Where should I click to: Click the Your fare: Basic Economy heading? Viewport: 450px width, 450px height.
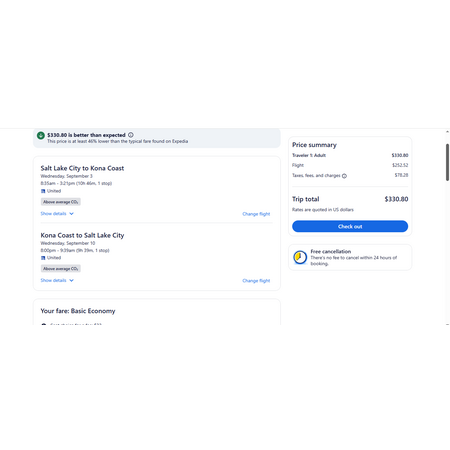[x=78, y=311]
